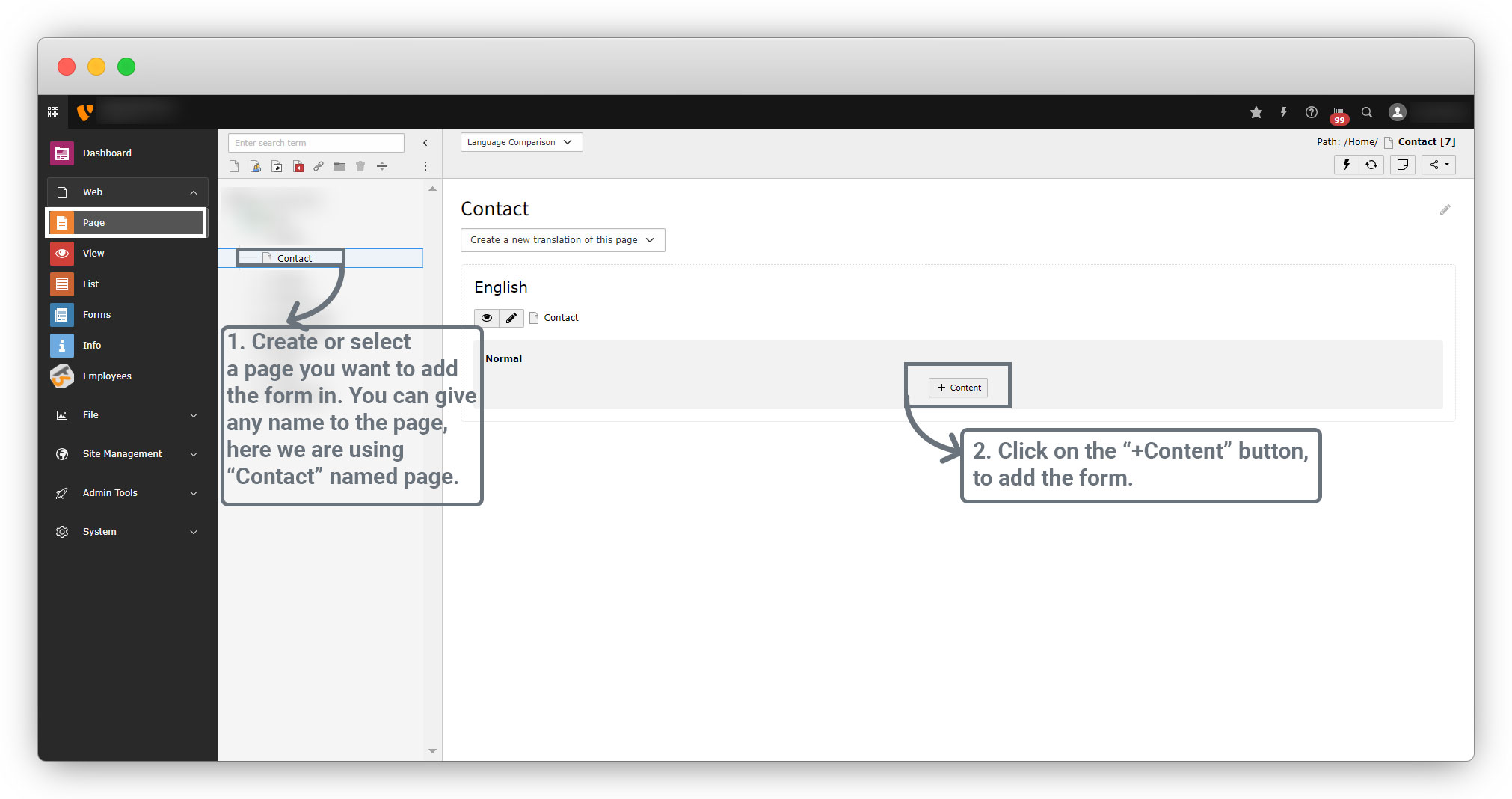This screenshot has width=1512, height=799.
Task: Click the reload arrows button in docheader
Action: point(1371,165)
